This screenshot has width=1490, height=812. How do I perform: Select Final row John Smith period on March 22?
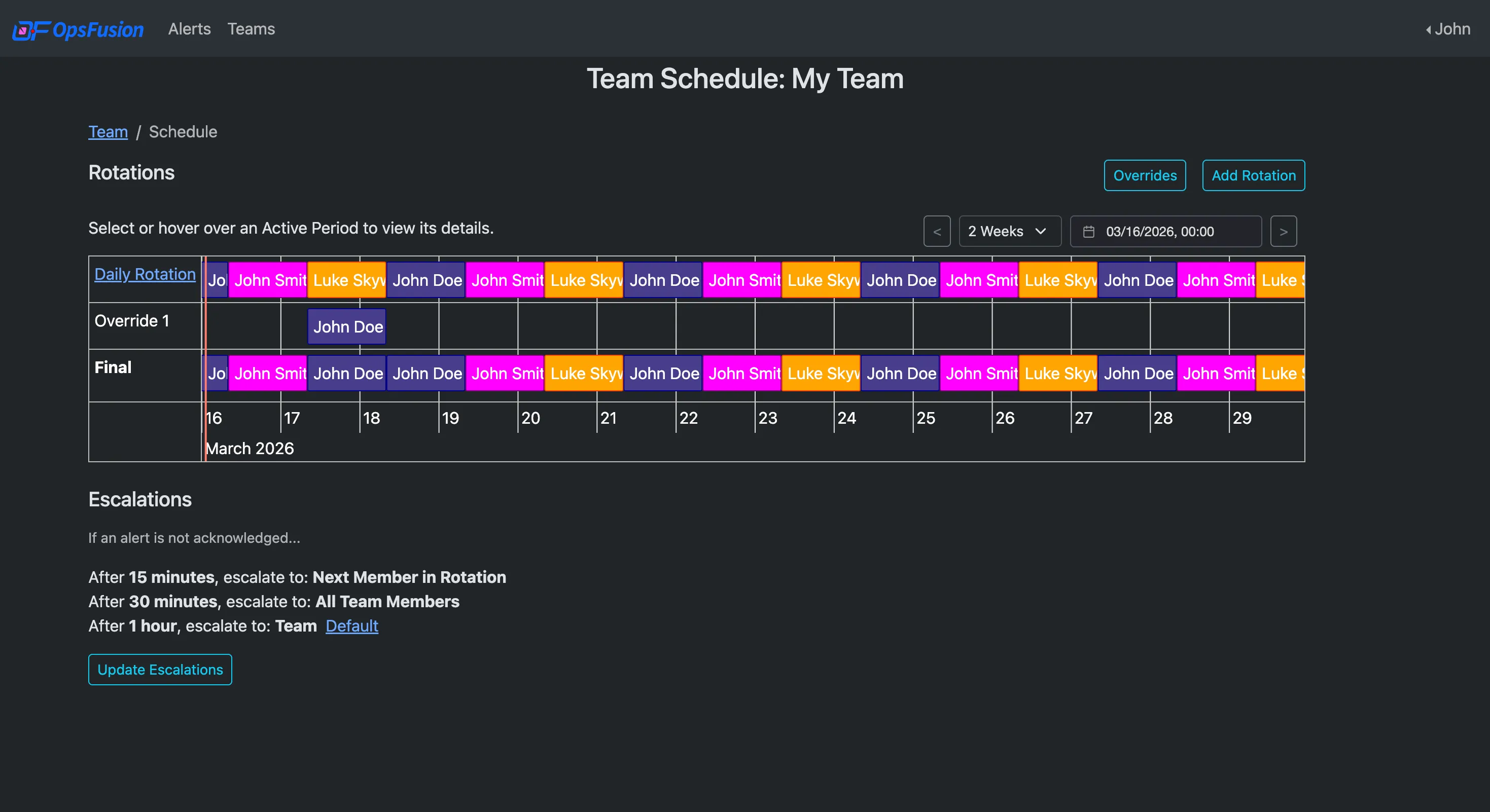tap(742, 374)
